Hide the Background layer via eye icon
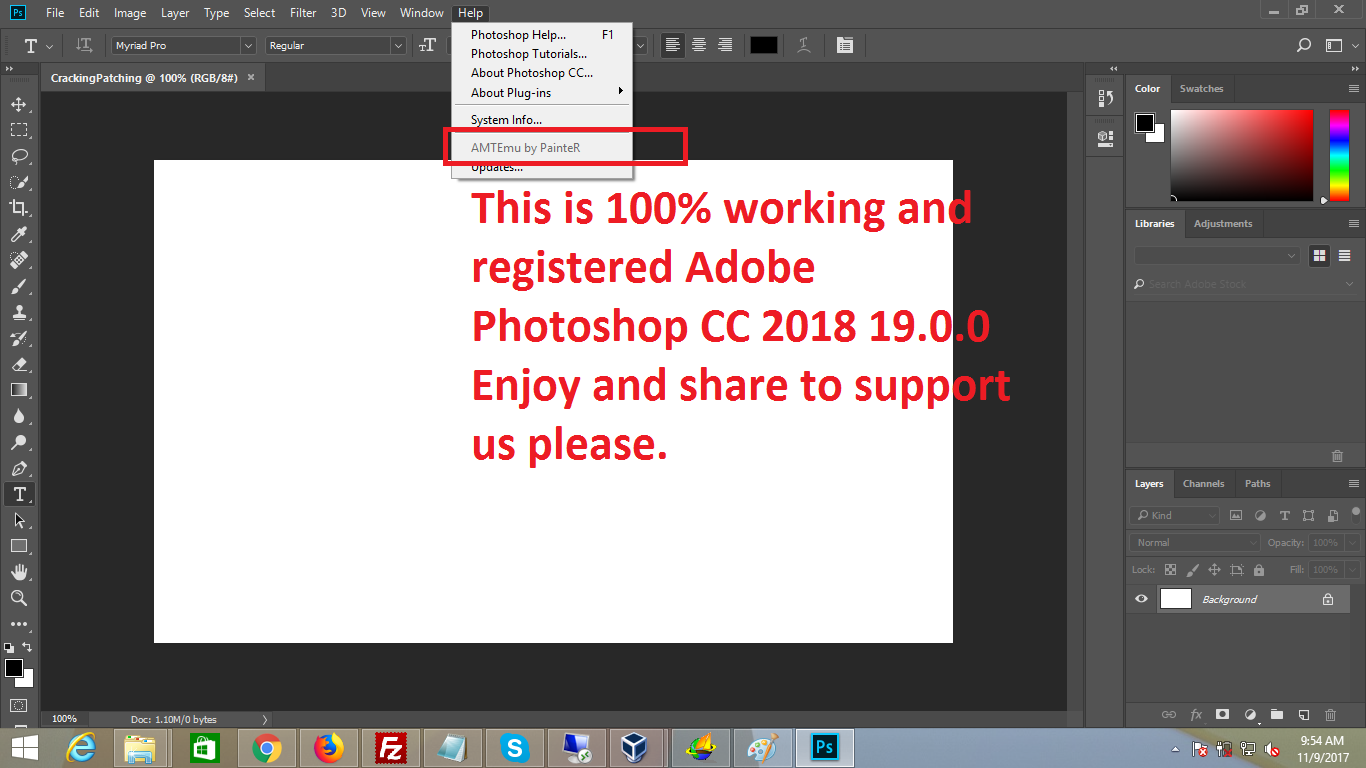The height and width of the screenshot is (768, 1366). [x=1141, y=599]
